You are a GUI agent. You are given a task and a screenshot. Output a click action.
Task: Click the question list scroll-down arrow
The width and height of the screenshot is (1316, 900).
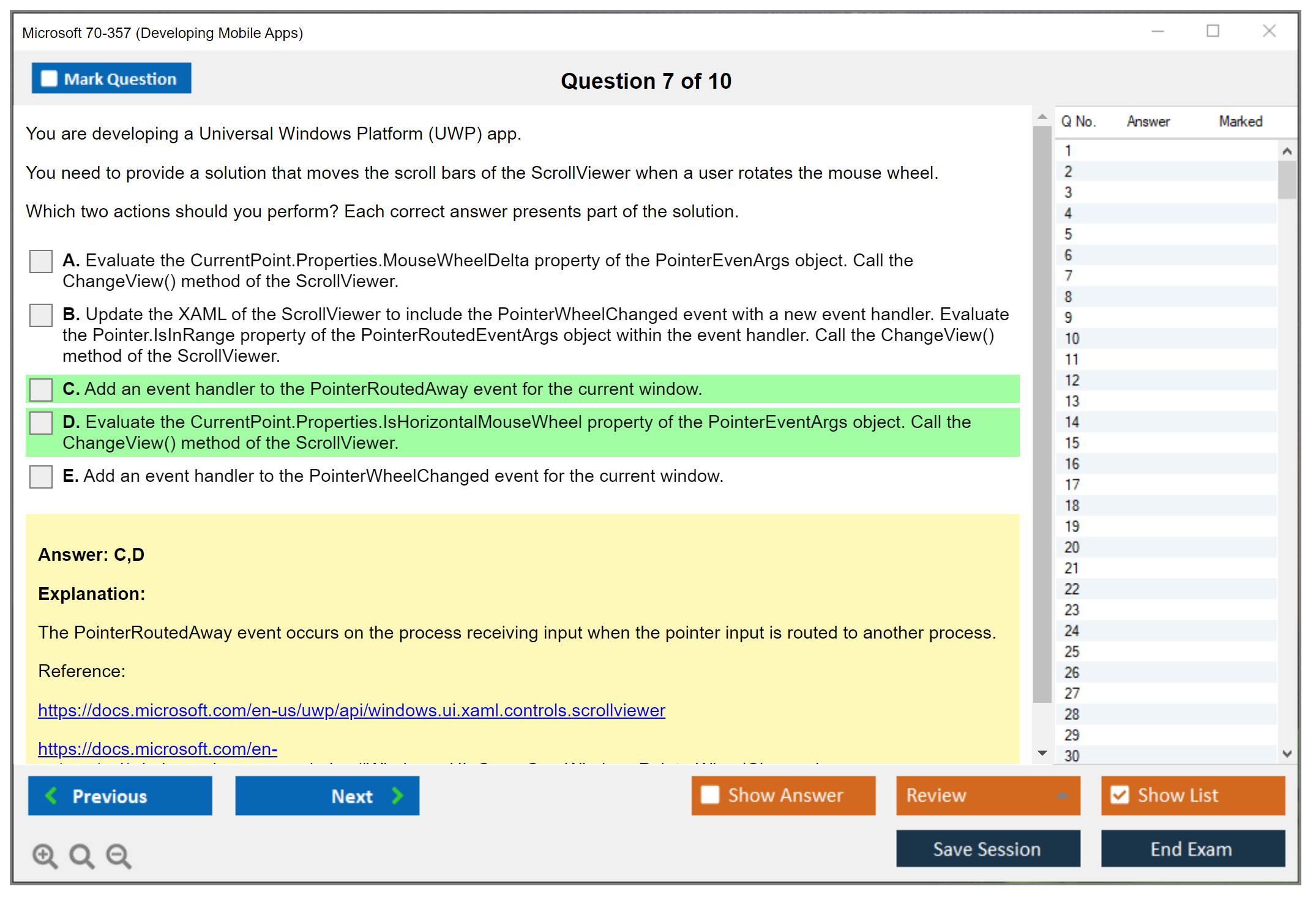pos(1287,754)
